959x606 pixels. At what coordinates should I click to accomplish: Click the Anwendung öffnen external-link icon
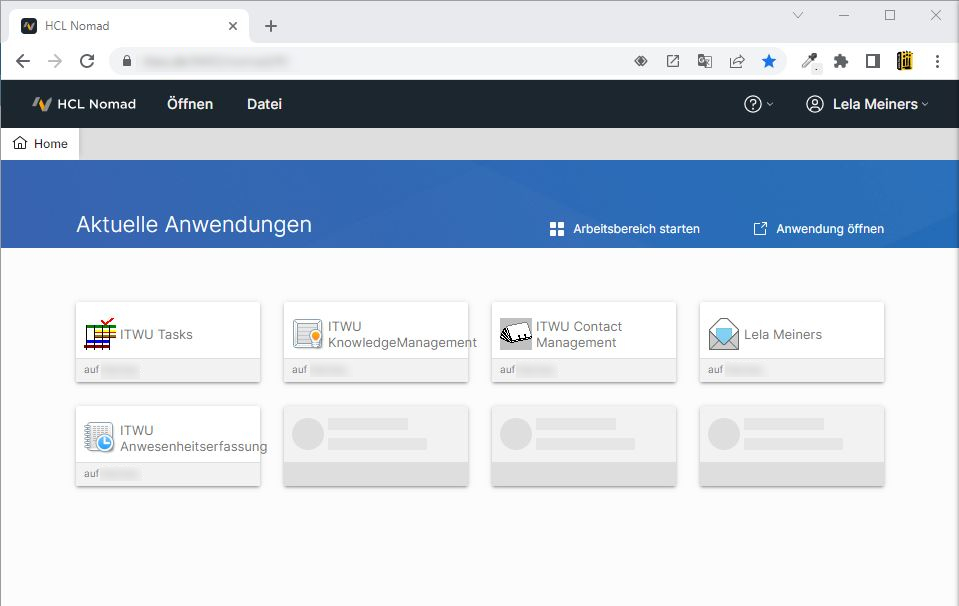[x=760, y=229]
